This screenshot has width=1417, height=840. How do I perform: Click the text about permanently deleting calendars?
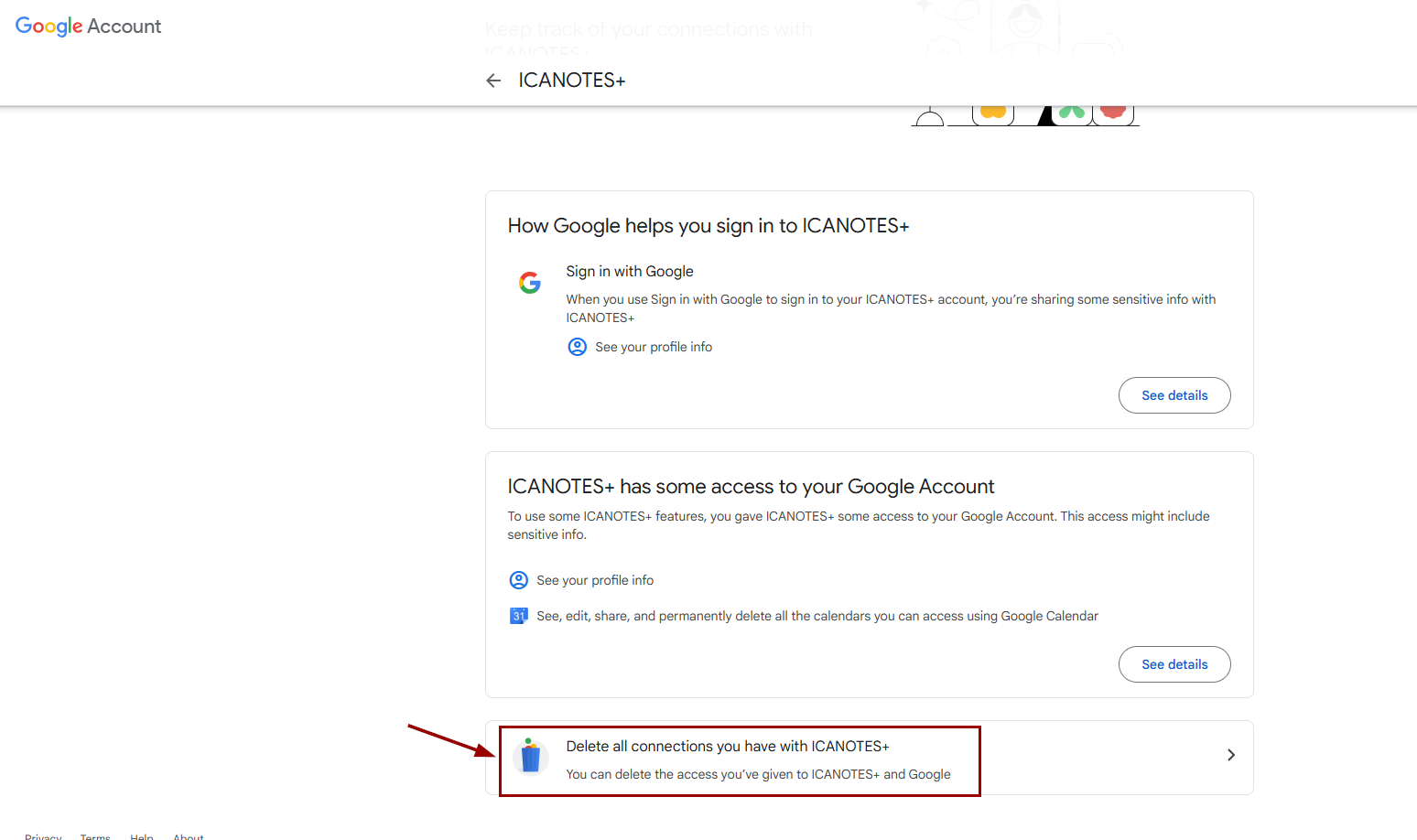[x=817, y=616]
